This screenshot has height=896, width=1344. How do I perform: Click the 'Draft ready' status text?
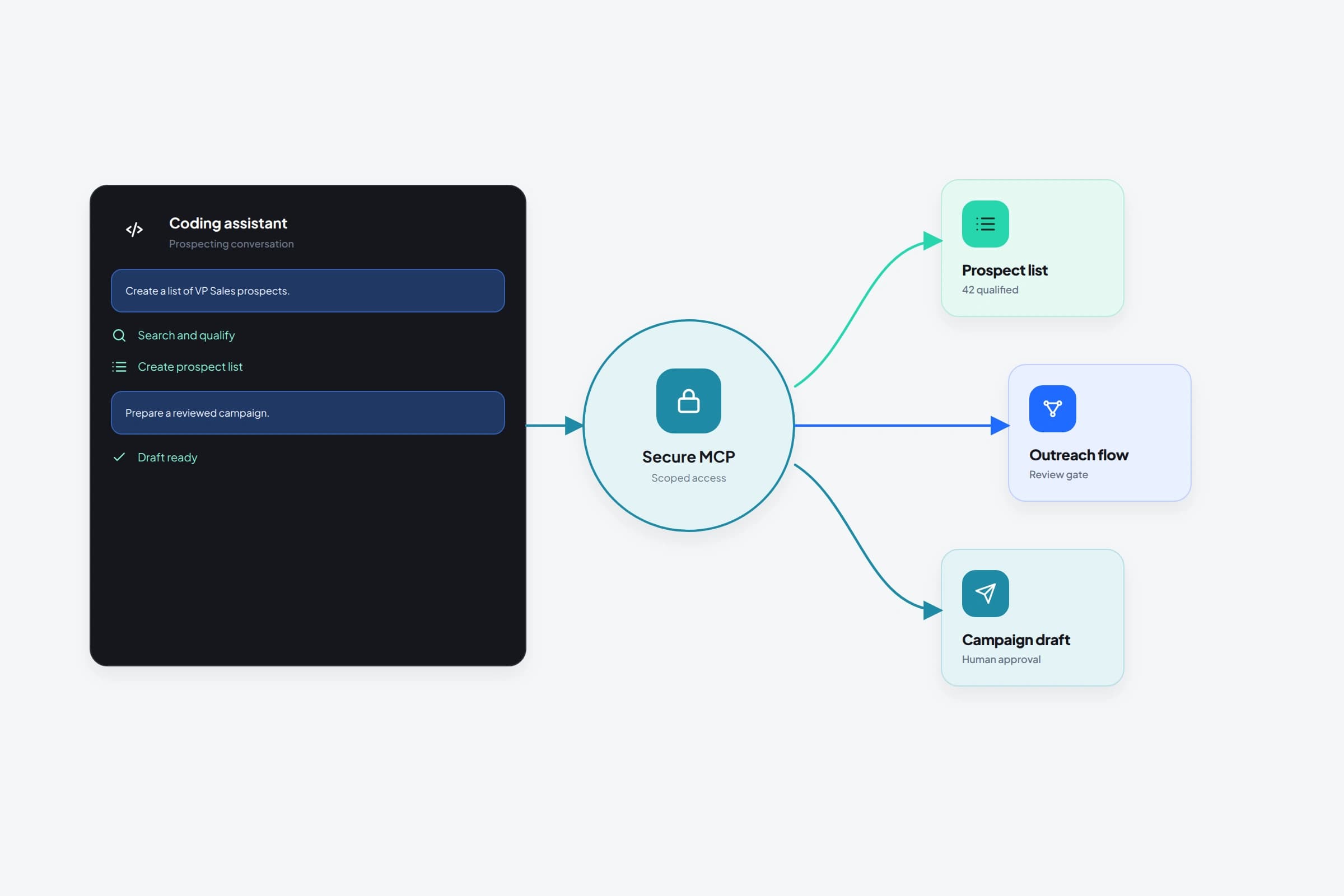pos(167,457)
